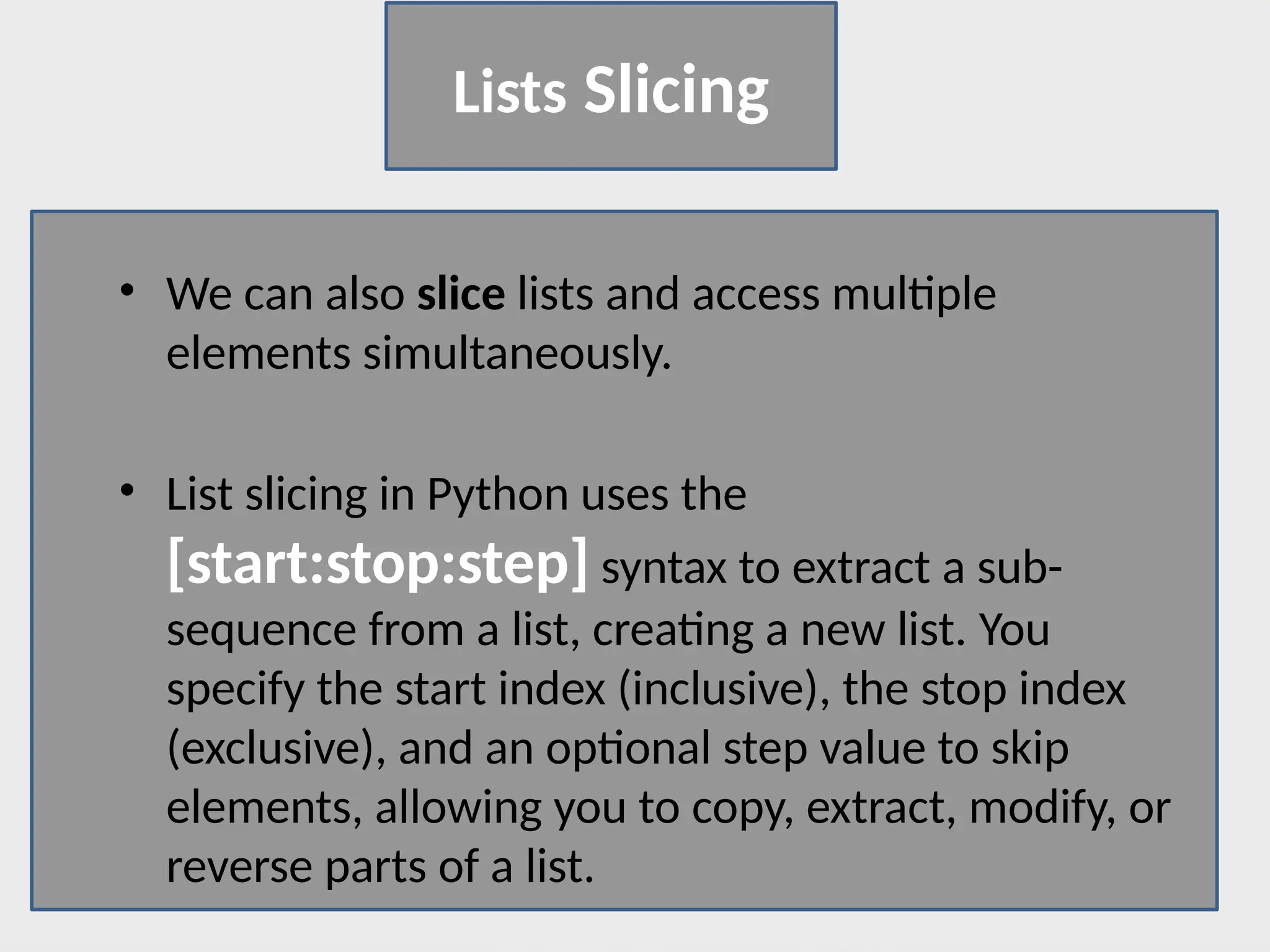
Task: Click the hyphenated word 'sub-'
Action: [1019, 567]
